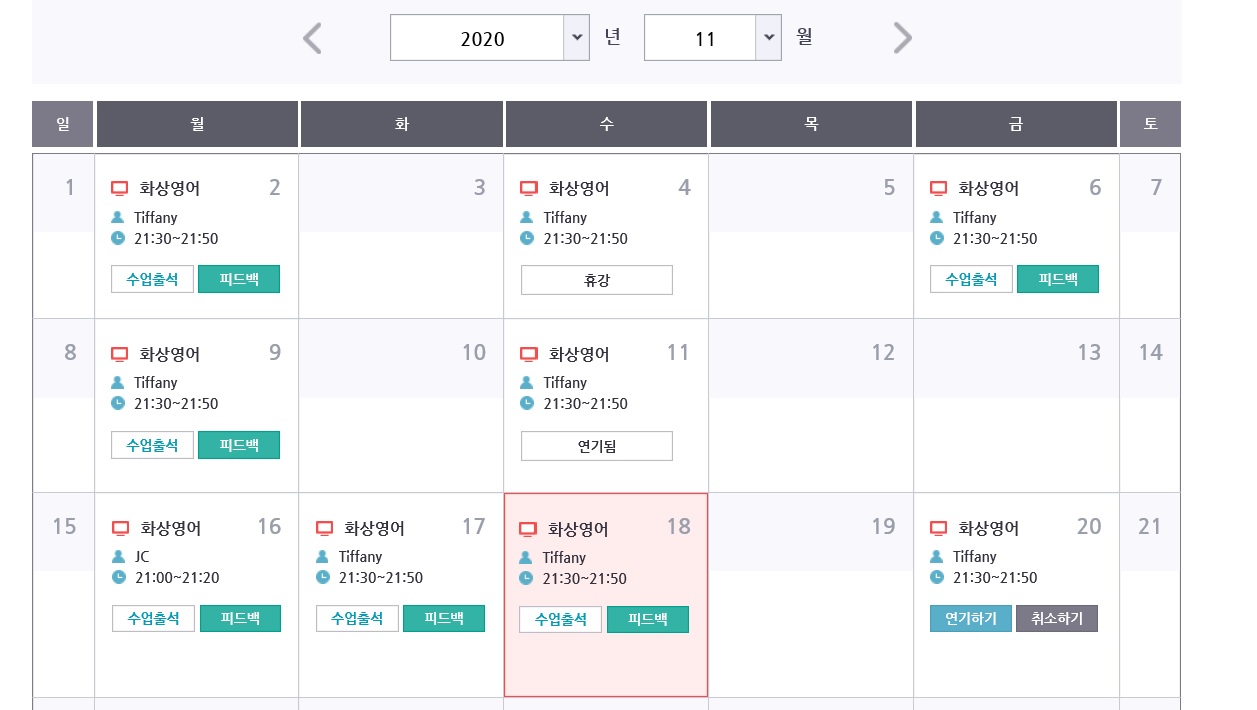Click monitor icon on November 18 class
The width and height of the screenshot is (1257, 710).
[x=528, y=529]
